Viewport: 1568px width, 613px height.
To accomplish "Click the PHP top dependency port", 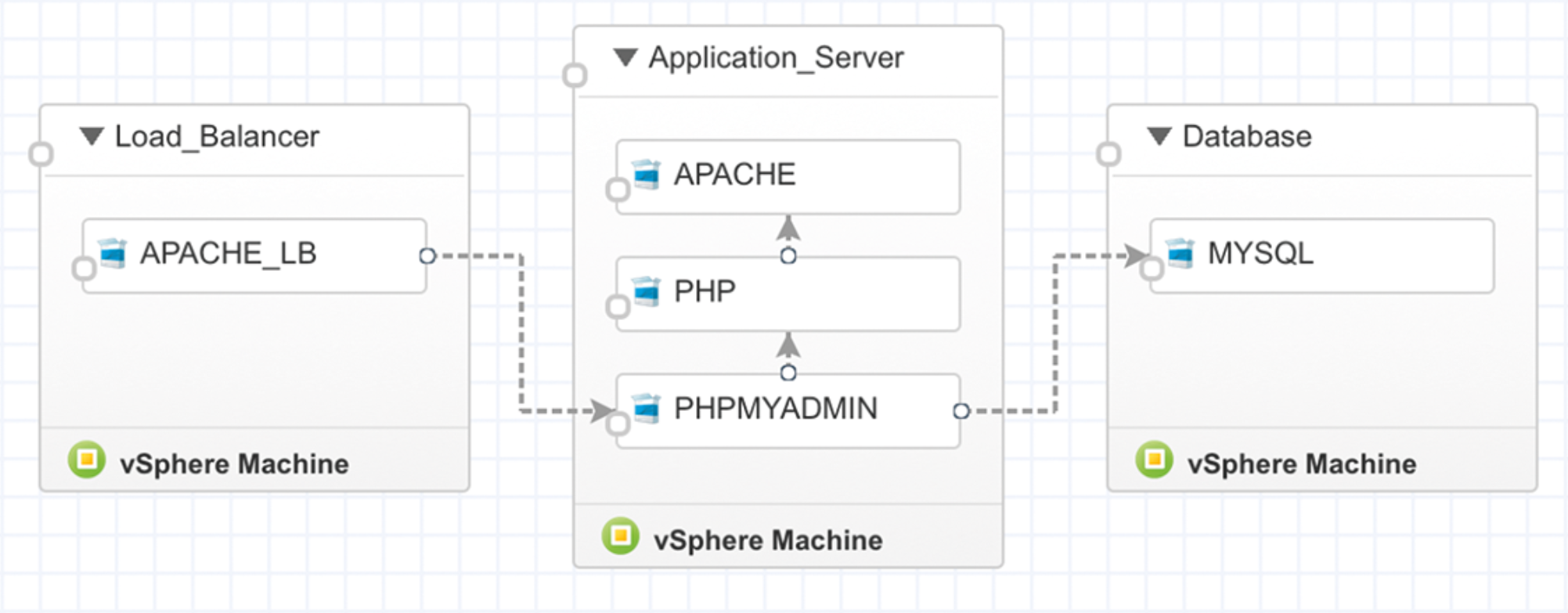I will click(788, 256).
